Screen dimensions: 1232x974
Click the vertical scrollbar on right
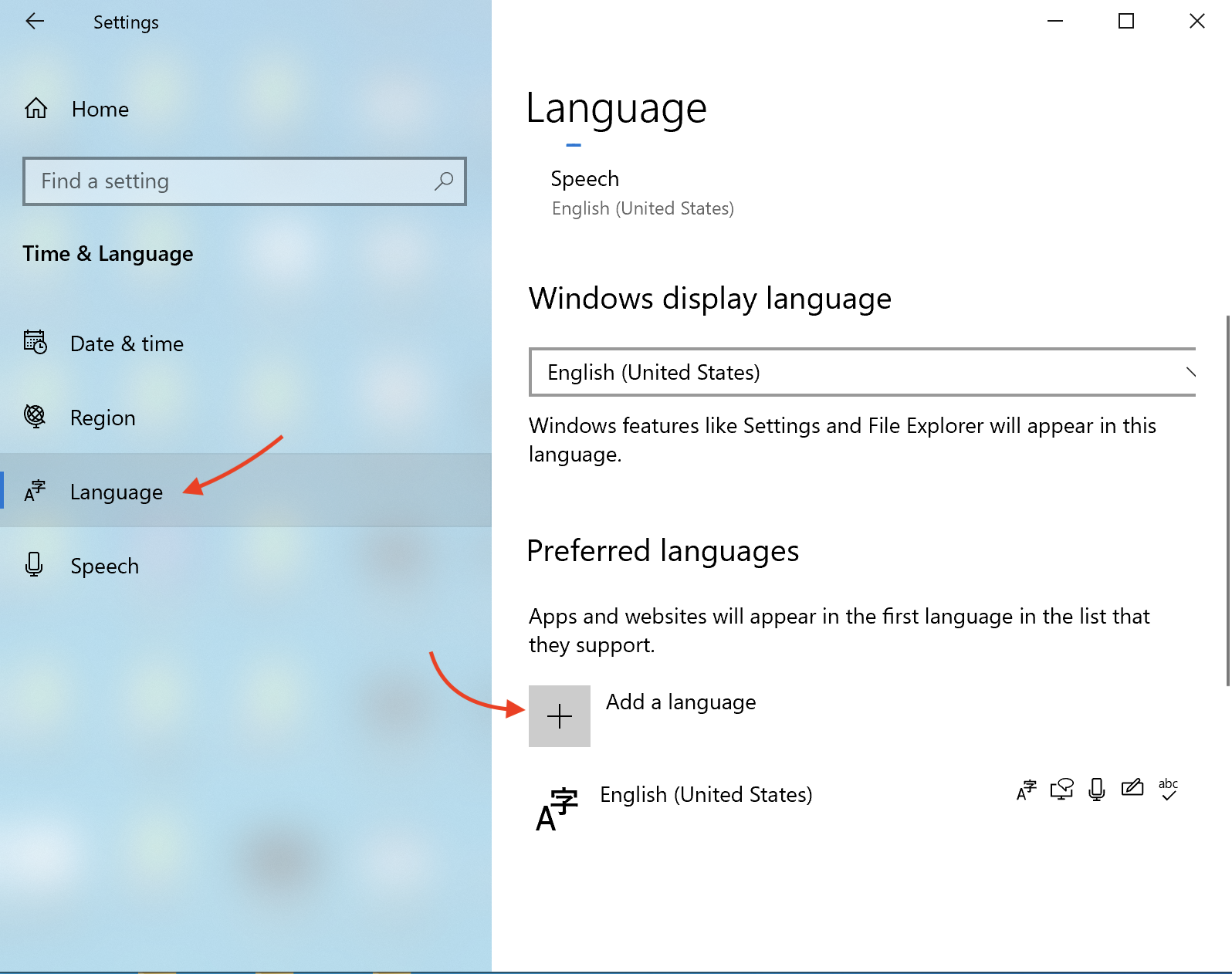click(1227, 500)
